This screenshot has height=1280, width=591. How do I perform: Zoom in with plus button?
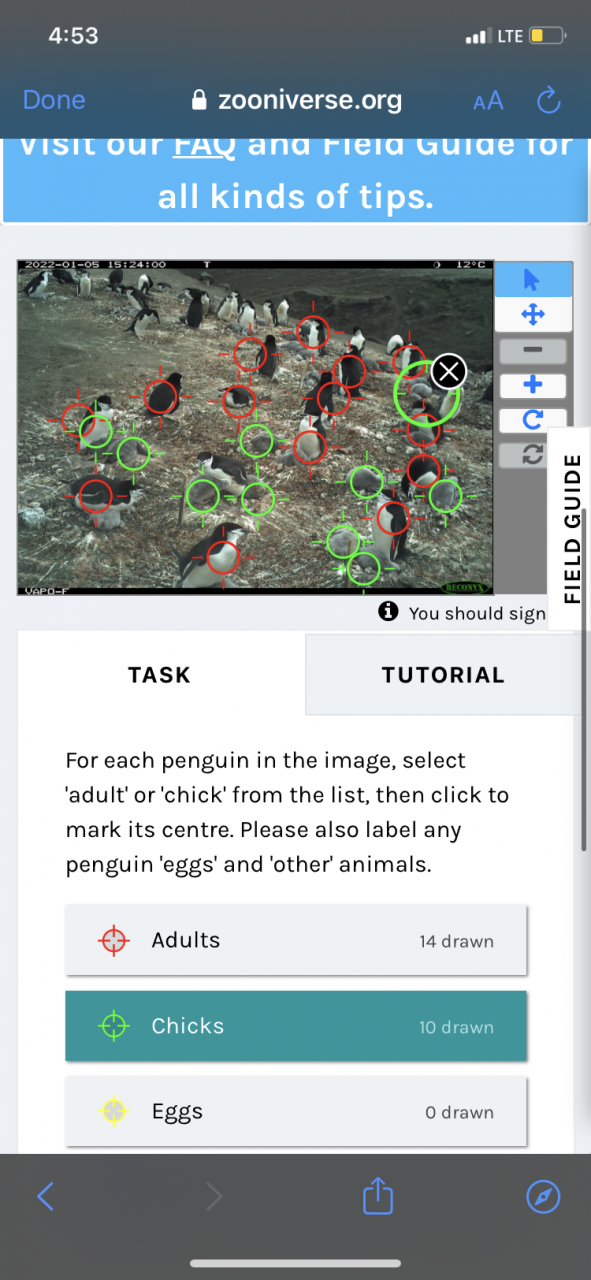click(x=532, y=385)
